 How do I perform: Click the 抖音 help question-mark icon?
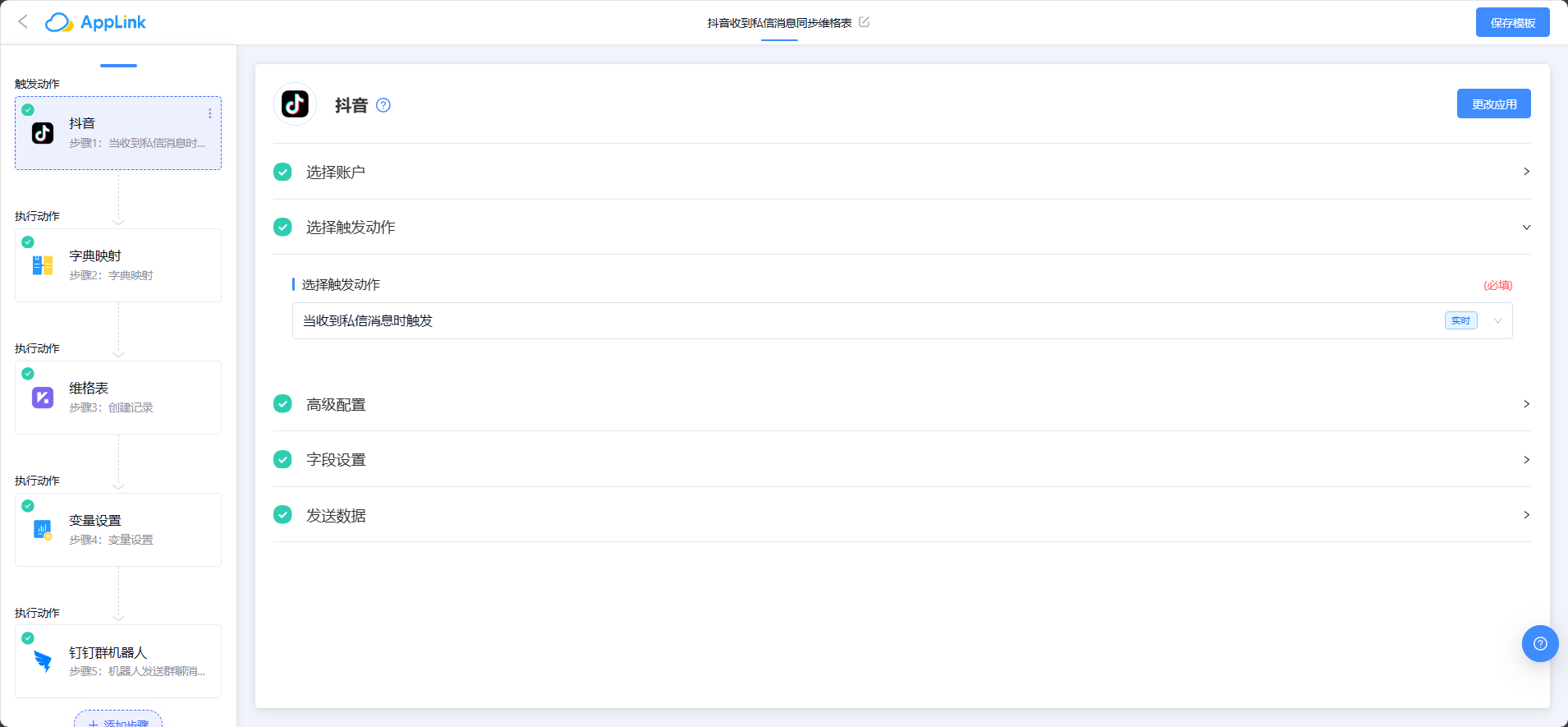click(383, 105)
